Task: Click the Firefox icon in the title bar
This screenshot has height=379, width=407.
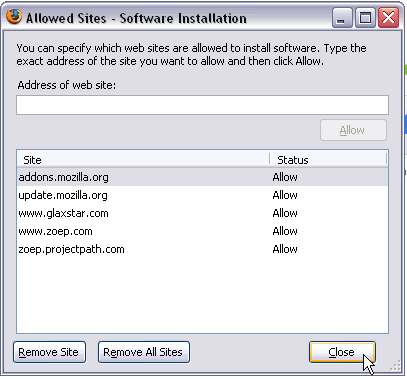Action: click(x=14, y=17)
